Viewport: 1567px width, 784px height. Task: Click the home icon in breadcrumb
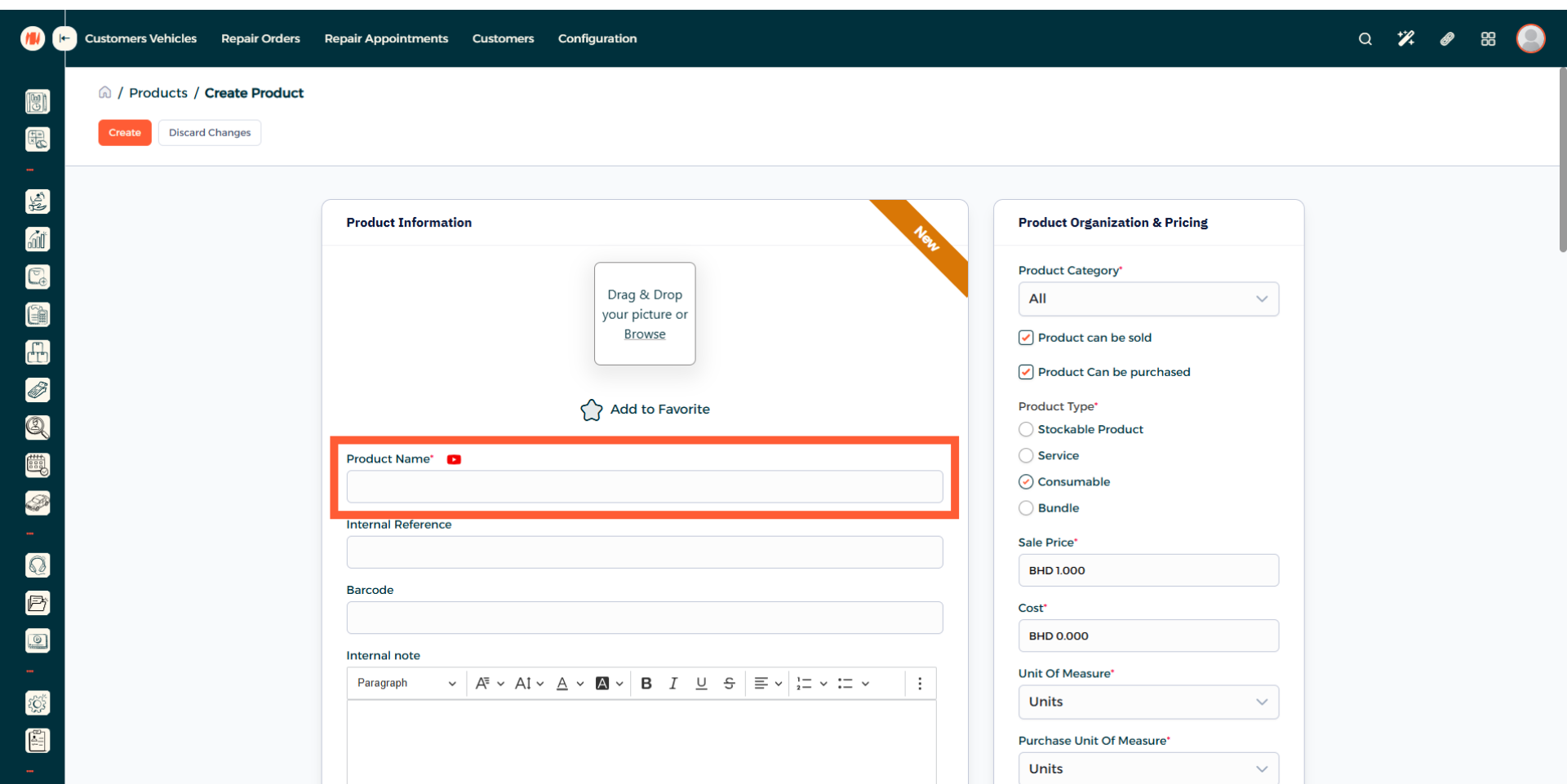[x=105, y=93]
